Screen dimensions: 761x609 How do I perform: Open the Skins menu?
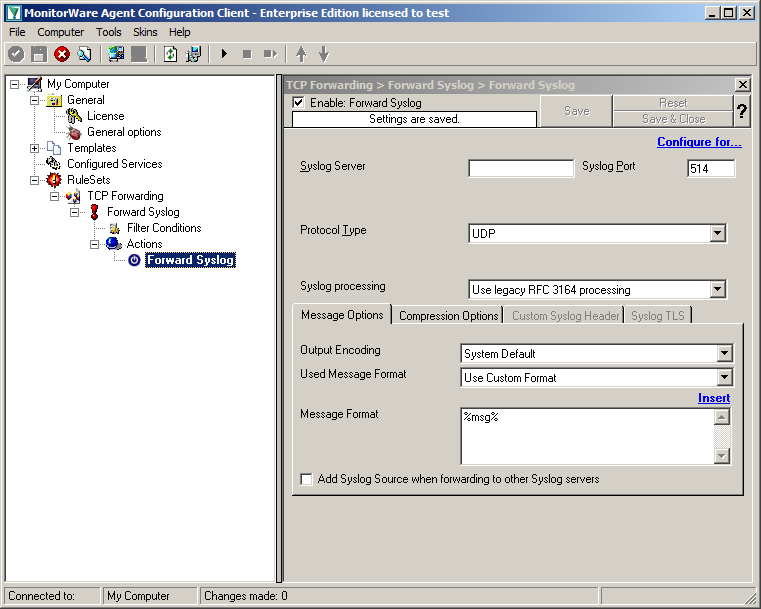pos(145,32)
